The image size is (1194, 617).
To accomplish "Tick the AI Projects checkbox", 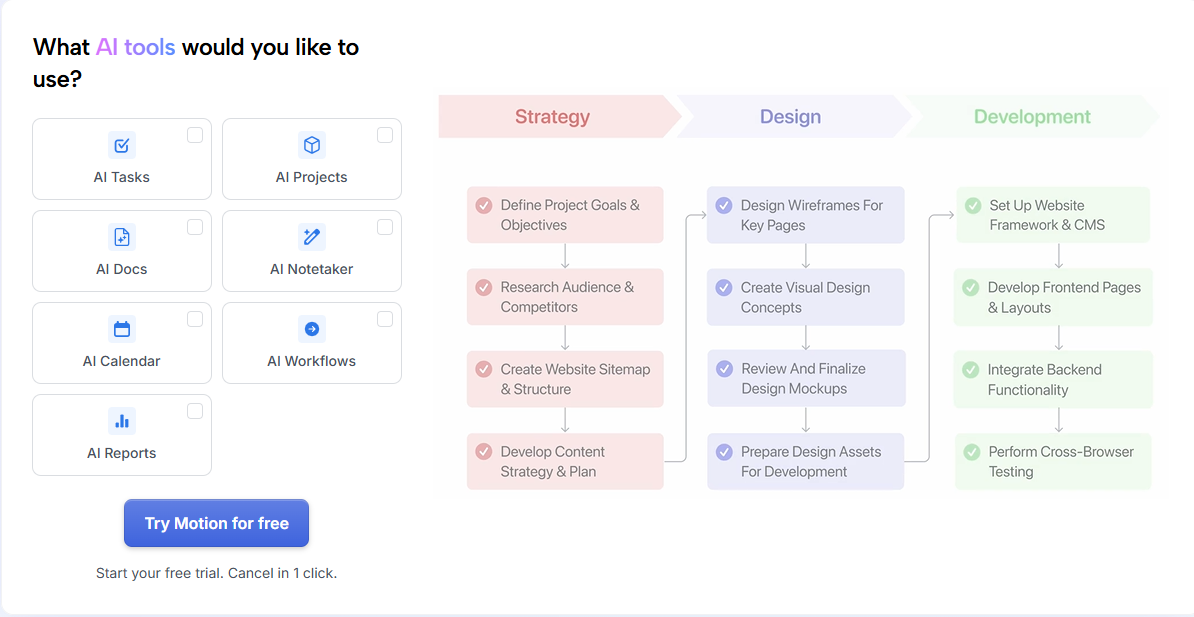I will point(385,135).
